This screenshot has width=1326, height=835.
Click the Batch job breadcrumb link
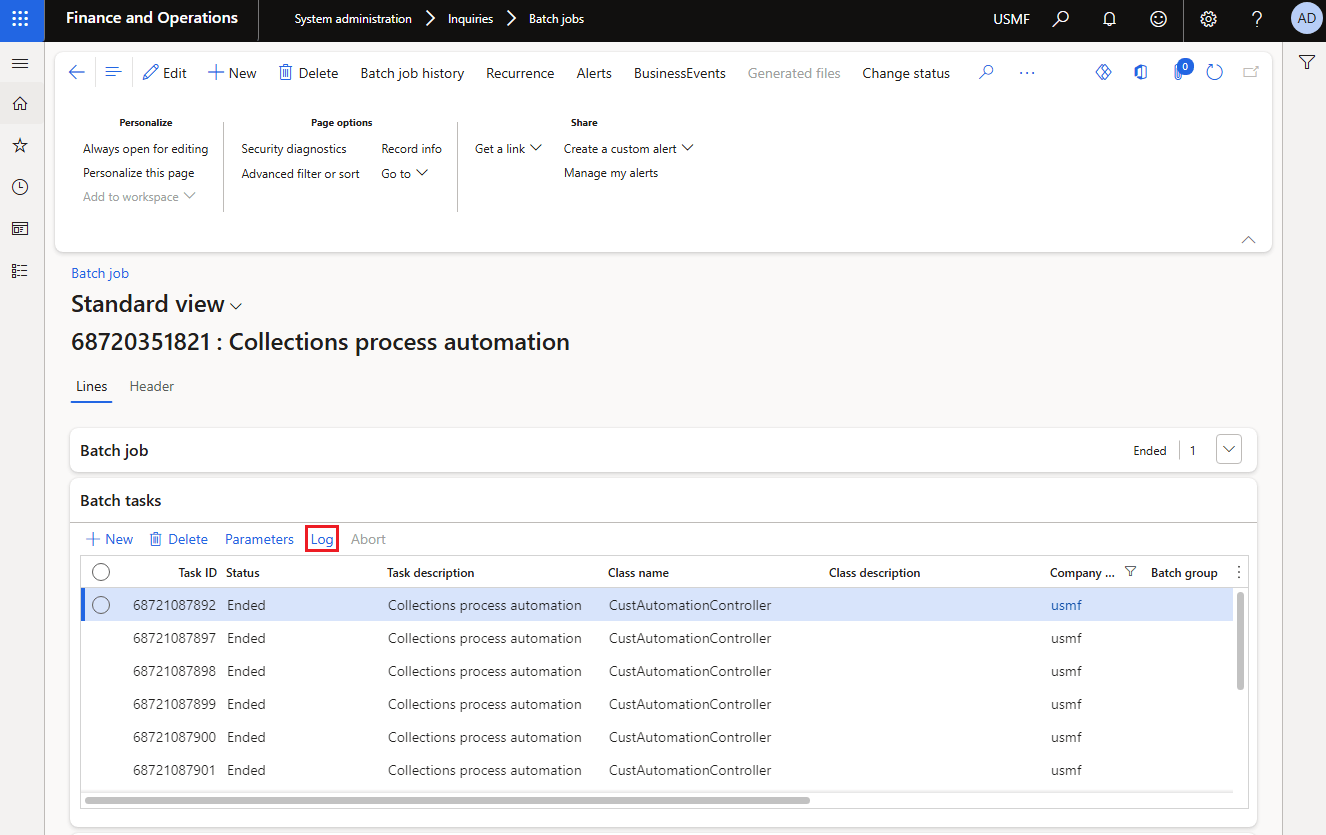point(100,273)
